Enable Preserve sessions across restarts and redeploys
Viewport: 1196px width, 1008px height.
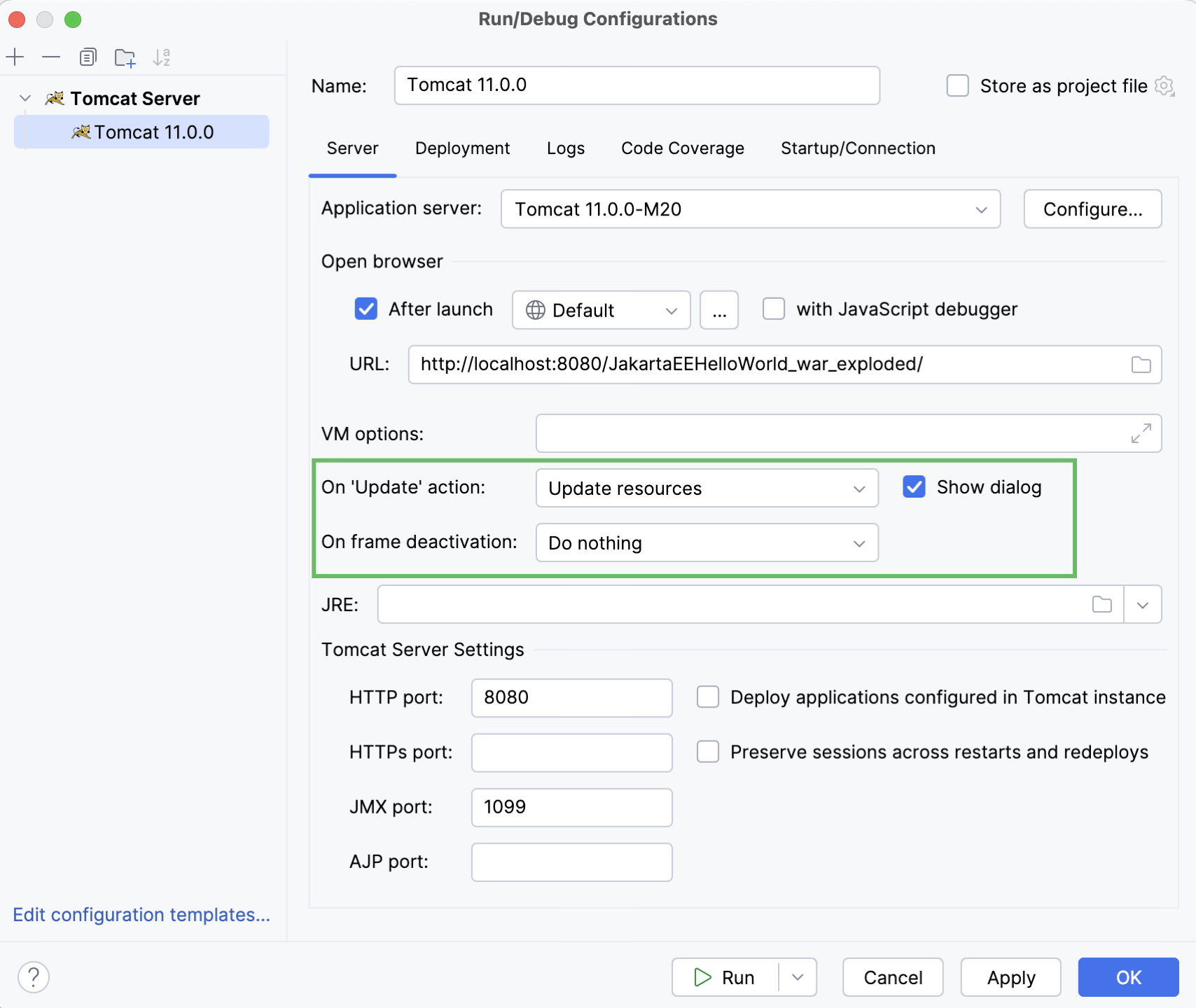click(708, 752)
